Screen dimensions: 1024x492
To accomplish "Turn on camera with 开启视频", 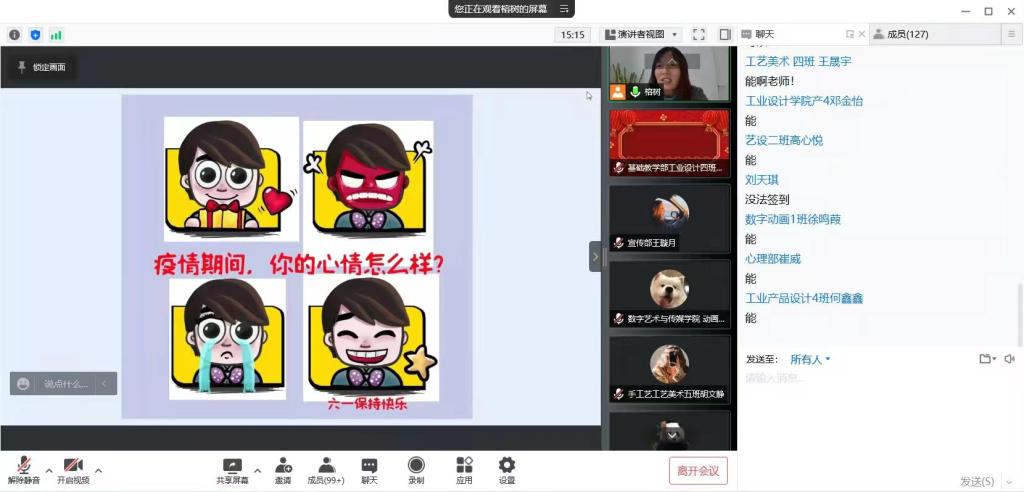I will 73,467.
